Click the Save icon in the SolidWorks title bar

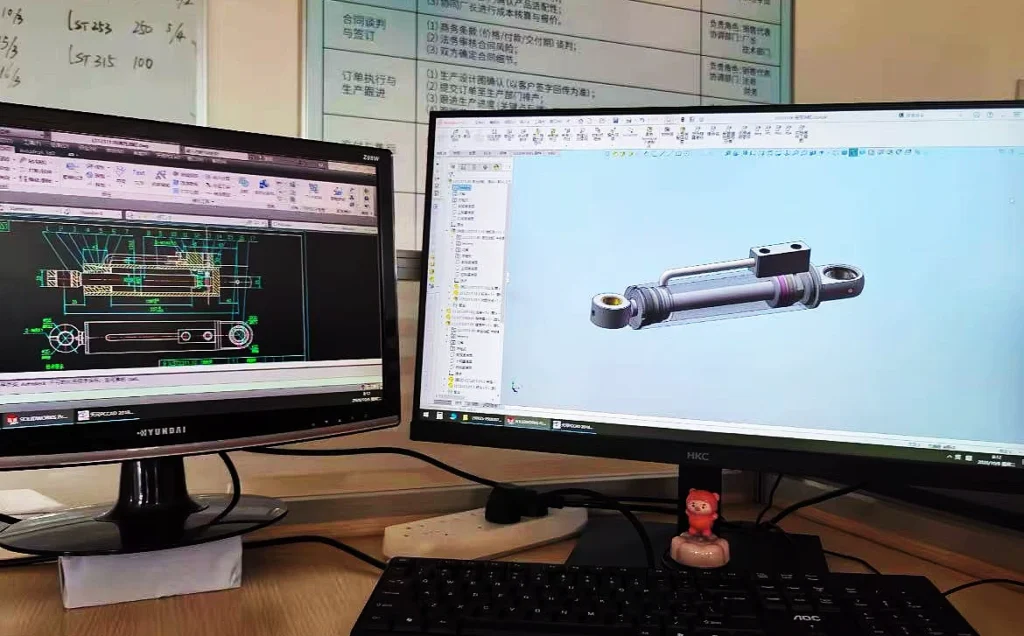[x=615, y=120]
